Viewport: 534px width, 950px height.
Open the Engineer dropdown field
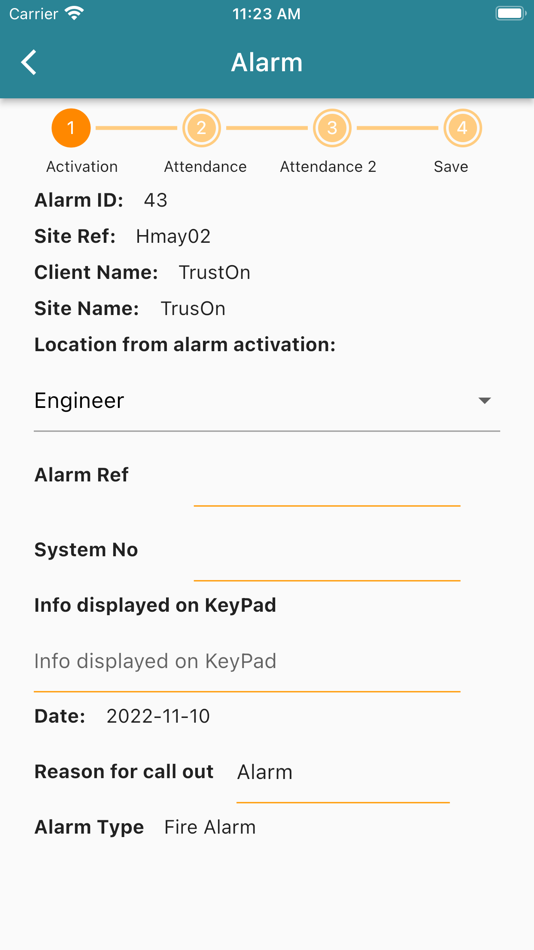(267, 401)
